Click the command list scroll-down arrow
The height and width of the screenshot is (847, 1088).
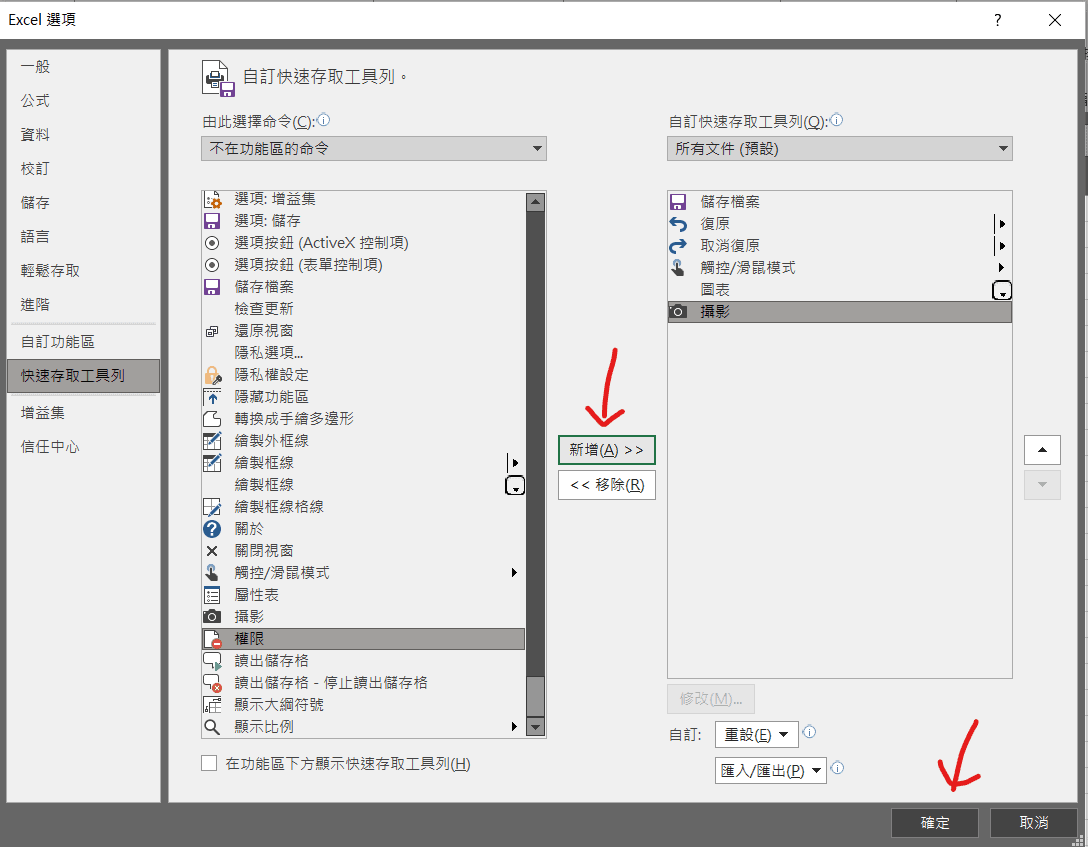[x=536, y=727]
